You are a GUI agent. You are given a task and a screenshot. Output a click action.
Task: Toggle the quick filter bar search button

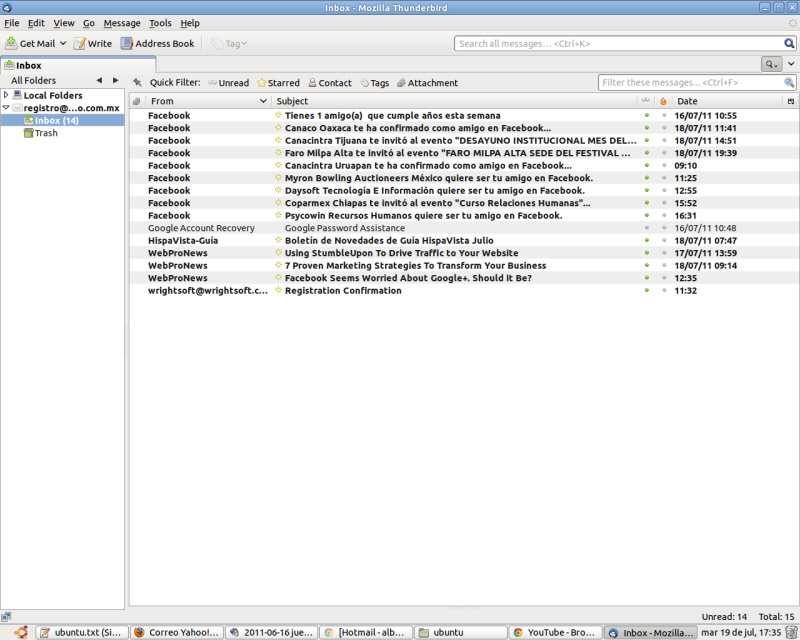click(x=771, y=64)
